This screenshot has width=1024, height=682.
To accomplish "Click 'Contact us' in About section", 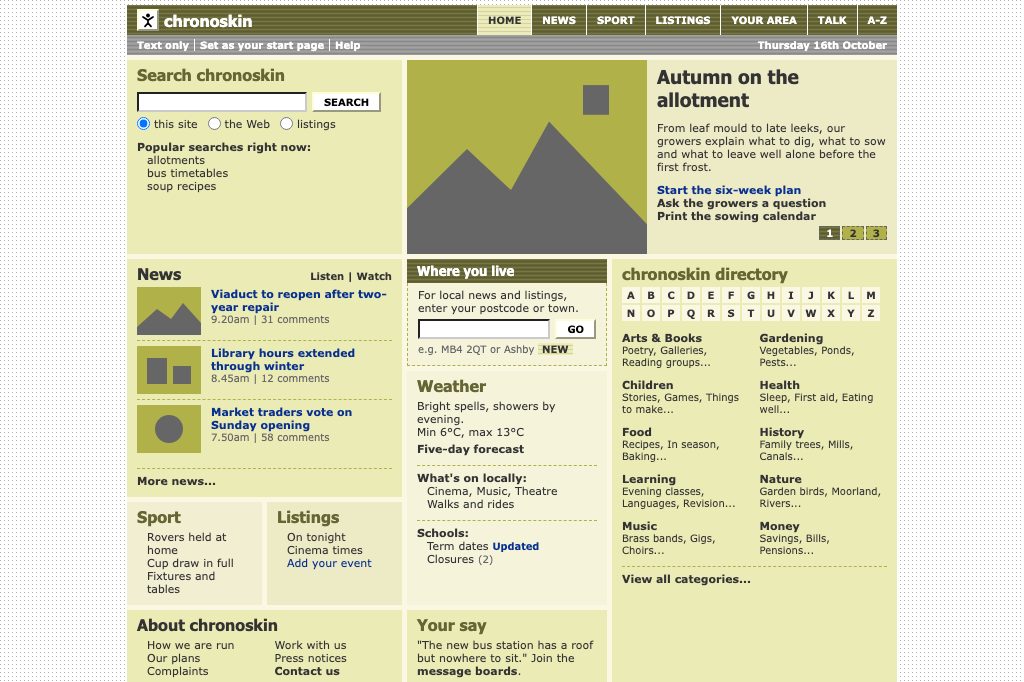I will (307, 671).
